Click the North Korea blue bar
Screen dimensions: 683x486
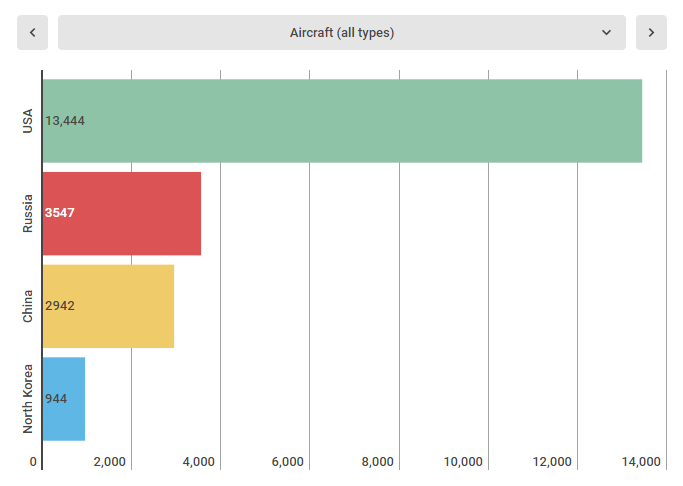[x=64, y=399]
